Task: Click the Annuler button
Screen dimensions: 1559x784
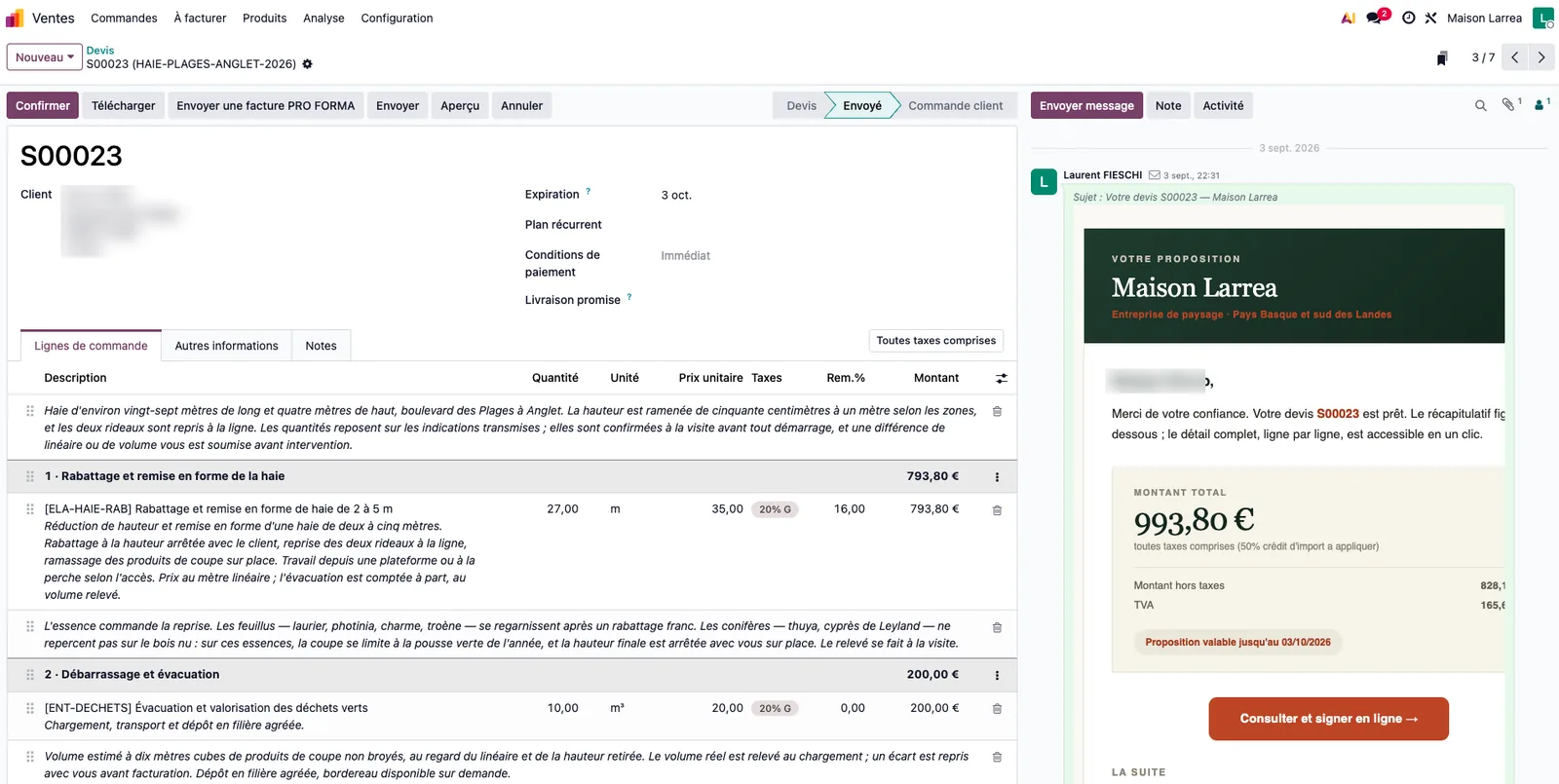Action: [x=521, y=105]
